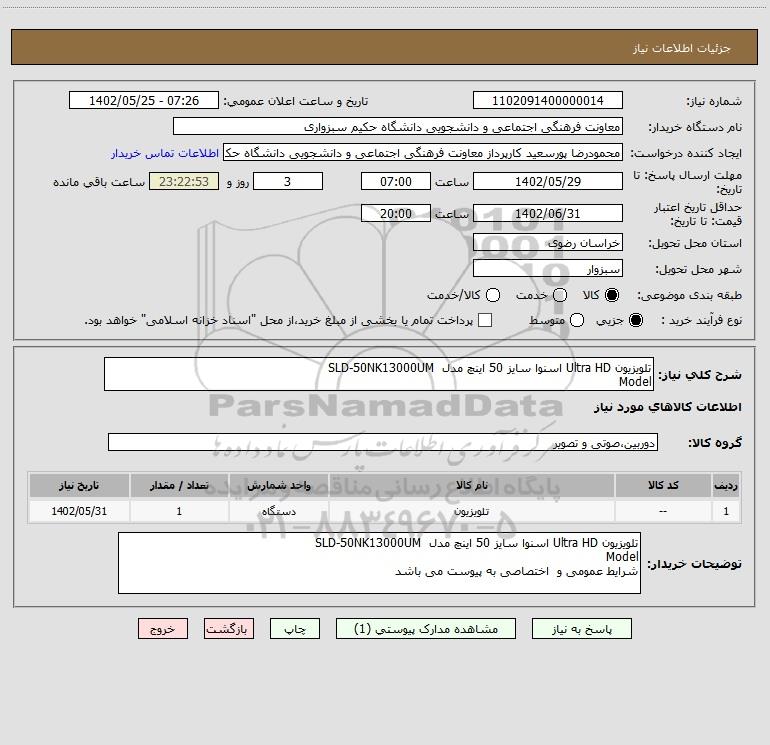Click the دستگاه unit cell
770x745 pixels.
(x=278, y=511)
